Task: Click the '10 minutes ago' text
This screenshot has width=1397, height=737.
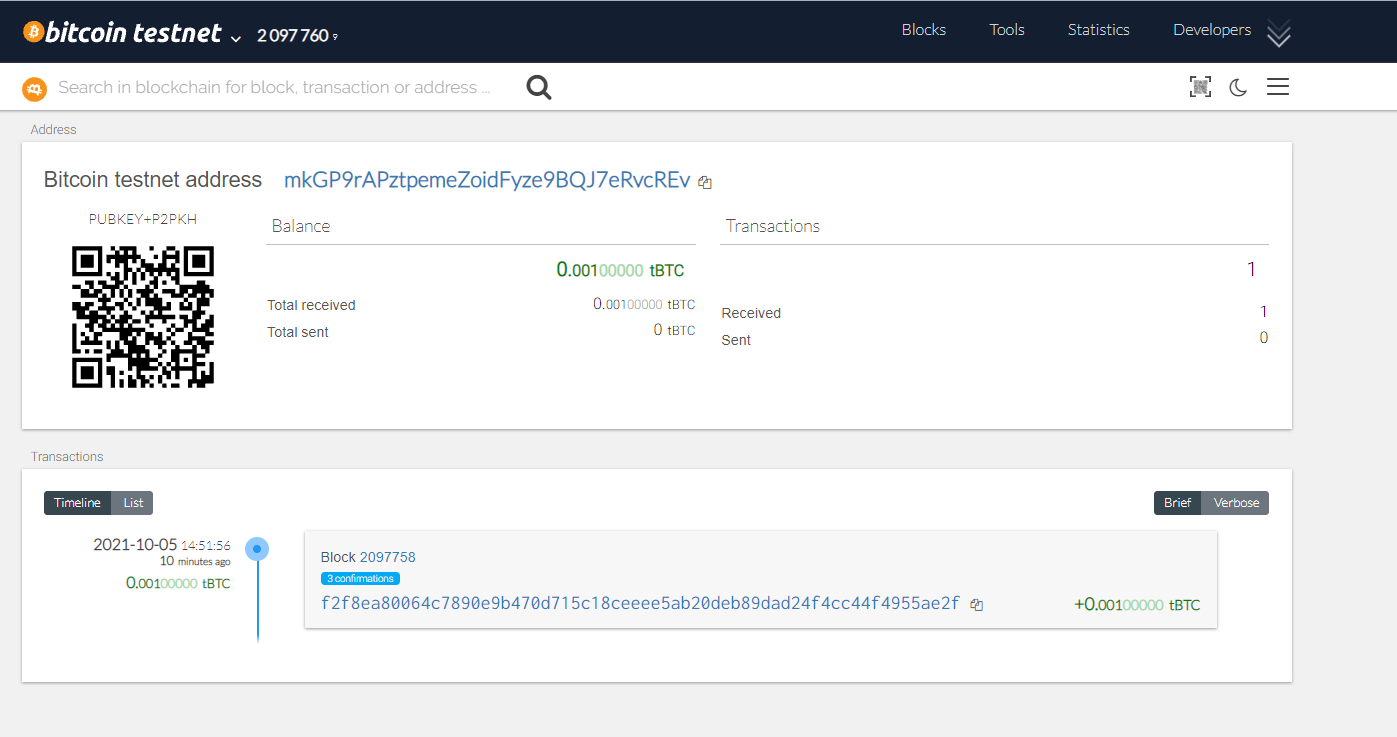Action: (x=195, y=562)
